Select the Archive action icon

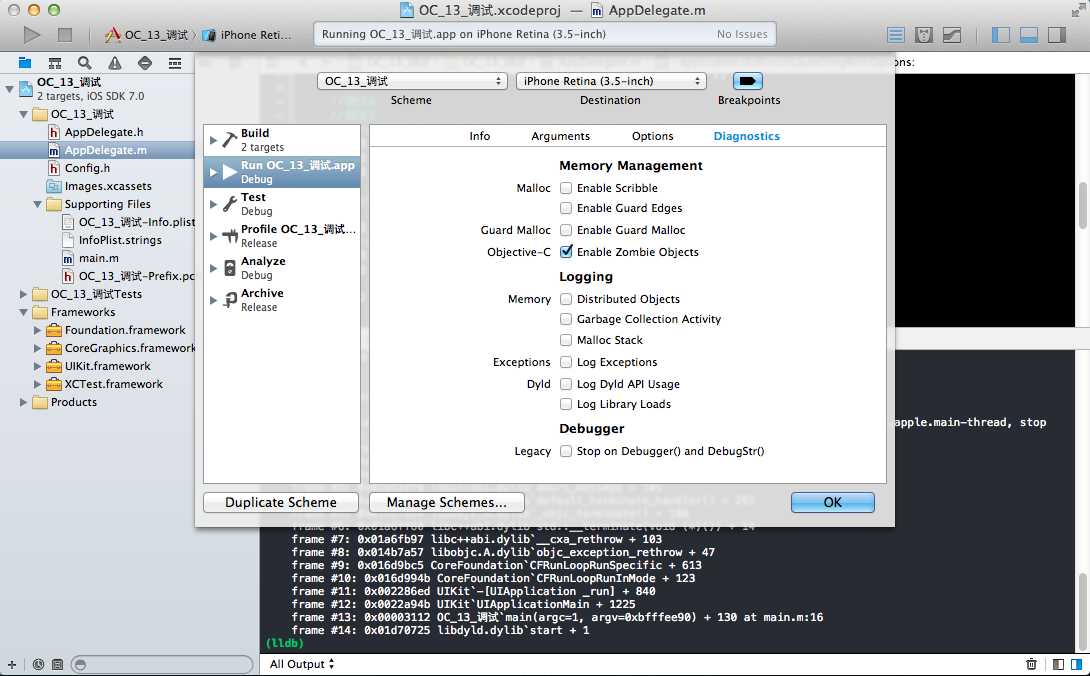tap(230, 300)
